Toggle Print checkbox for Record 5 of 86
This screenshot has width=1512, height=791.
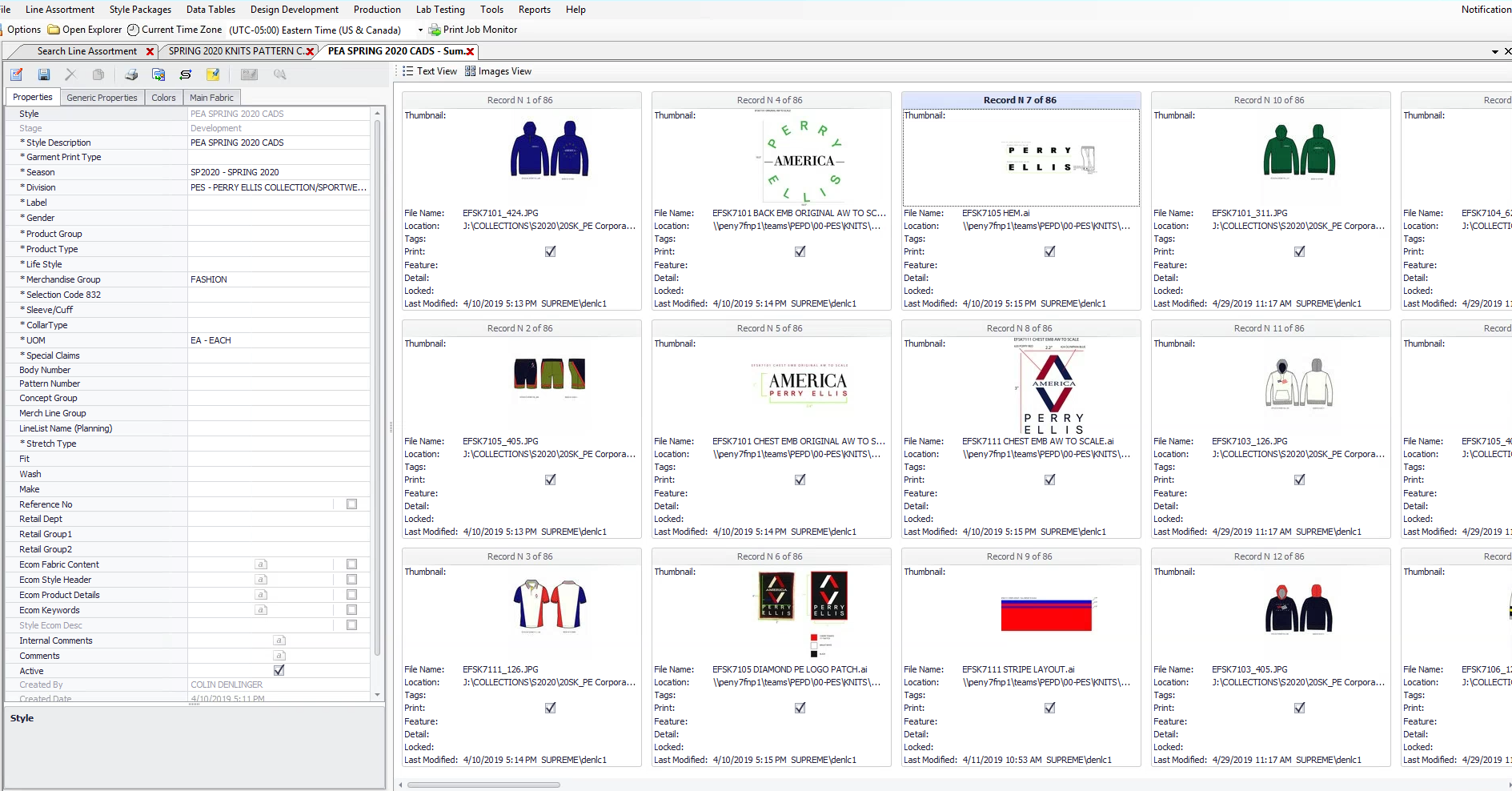800,480
